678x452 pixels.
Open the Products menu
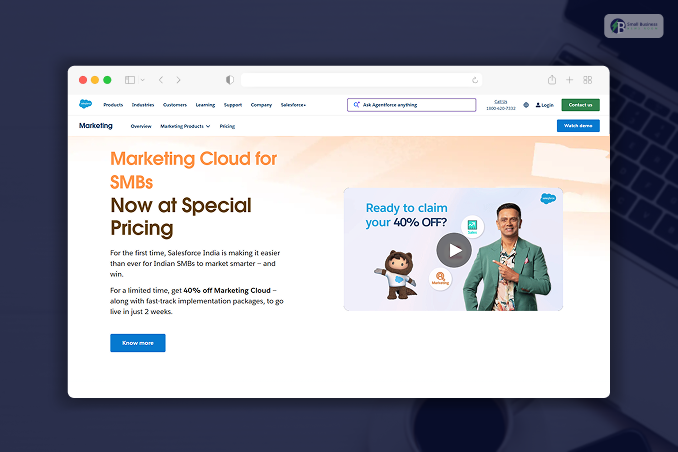(x=113, y=105)
